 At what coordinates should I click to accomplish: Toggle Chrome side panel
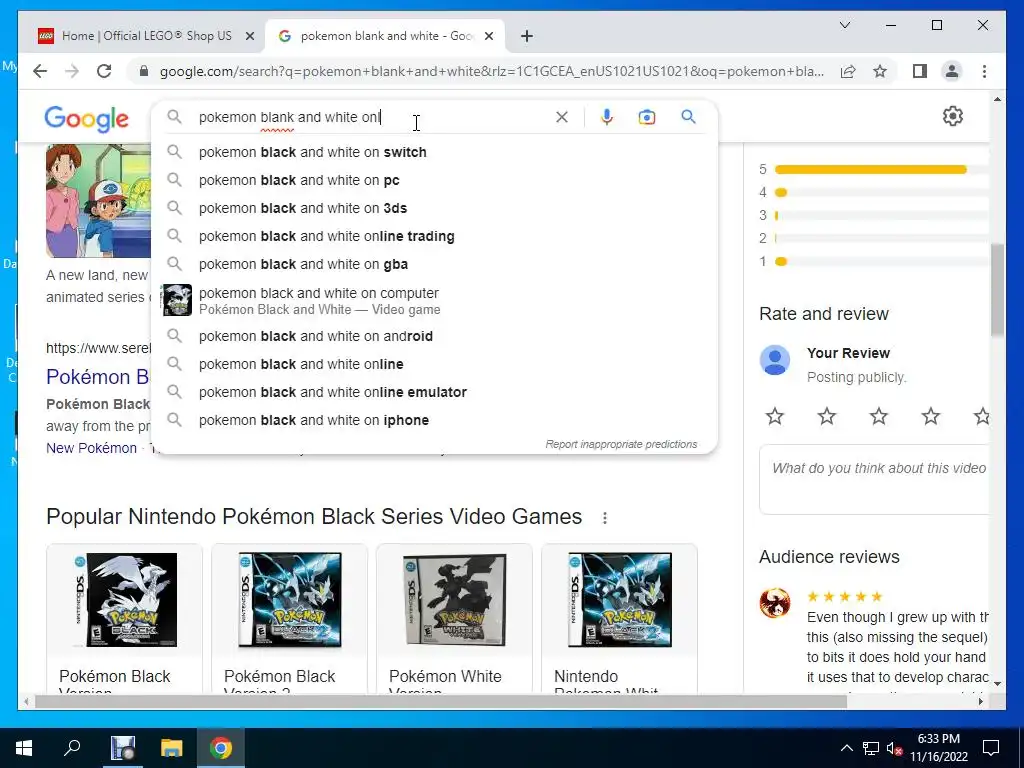[x=920, y=71]
